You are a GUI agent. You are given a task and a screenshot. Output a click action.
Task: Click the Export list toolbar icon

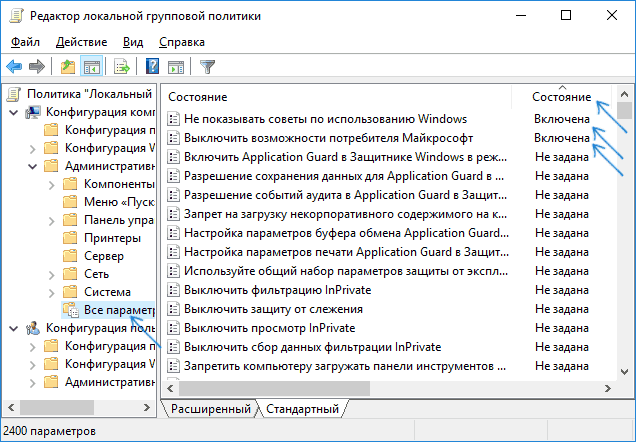121,67
